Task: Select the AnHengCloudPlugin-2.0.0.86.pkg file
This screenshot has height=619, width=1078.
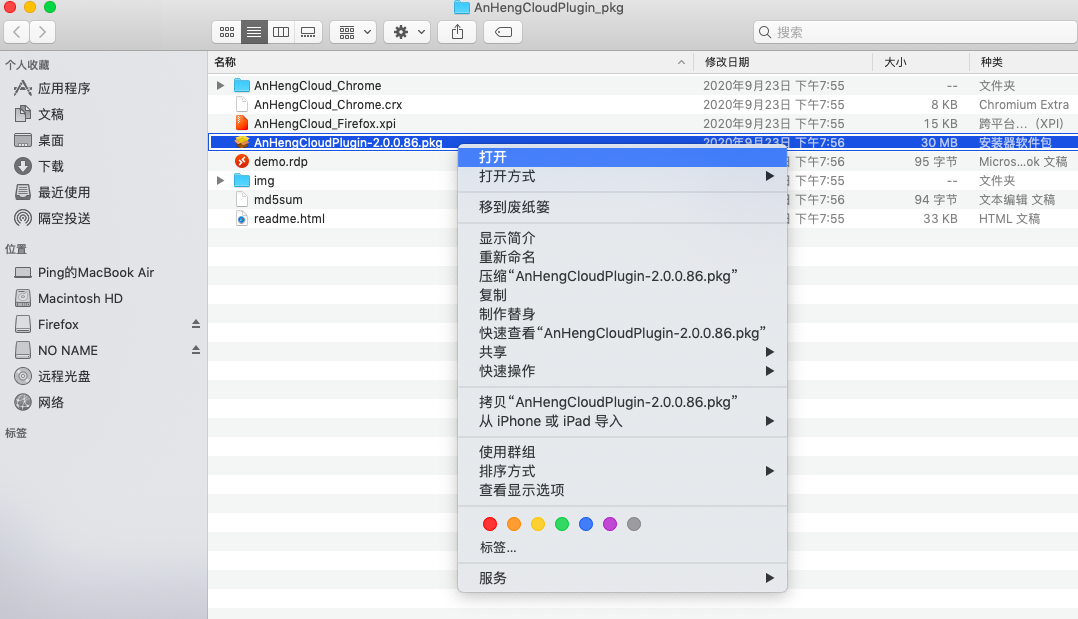Action: [348, 143]
